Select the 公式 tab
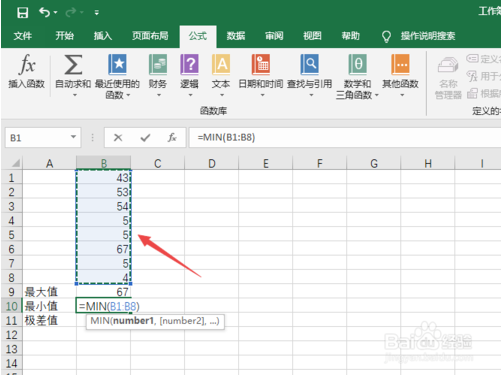 point(198,36)
